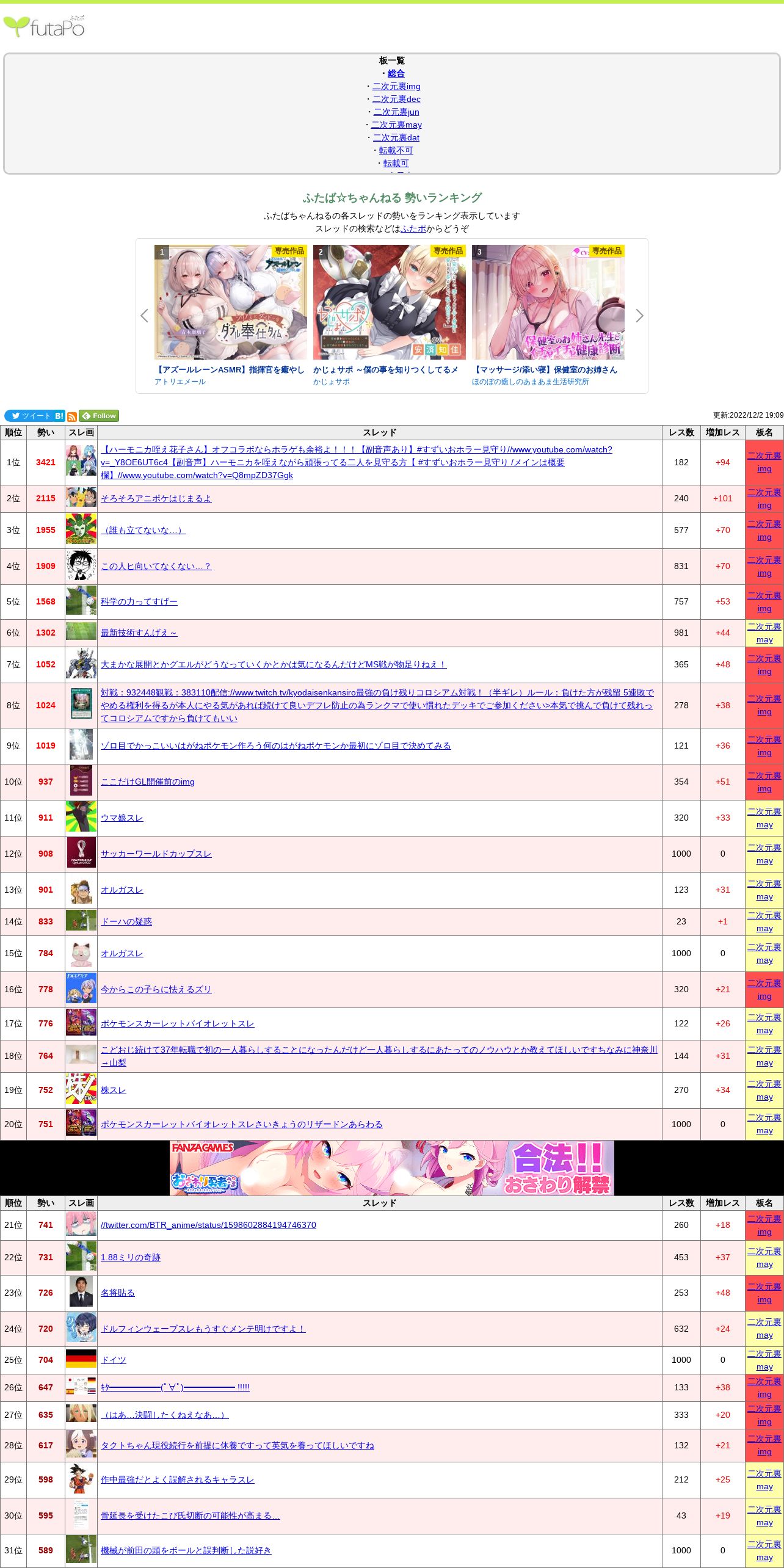Show previous carousel items with left arrow

tap(144, 316)
